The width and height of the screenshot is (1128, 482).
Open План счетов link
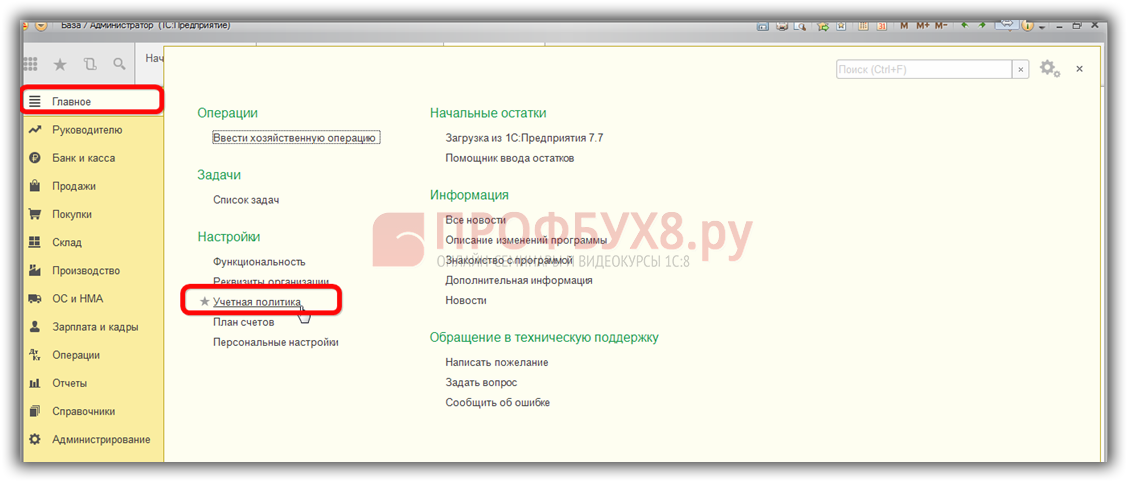click(x=243, y=322)
